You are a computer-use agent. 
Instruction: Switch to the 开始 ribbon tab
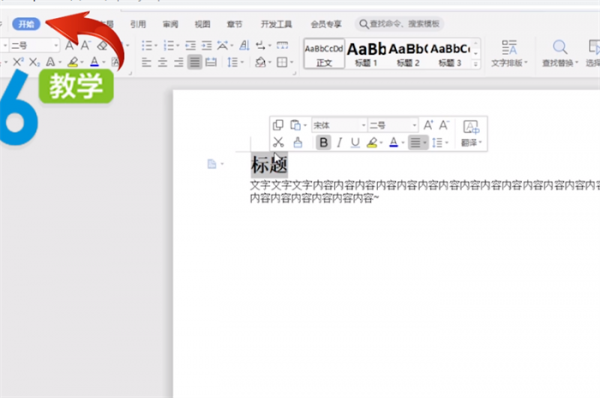tap(26, 24)
